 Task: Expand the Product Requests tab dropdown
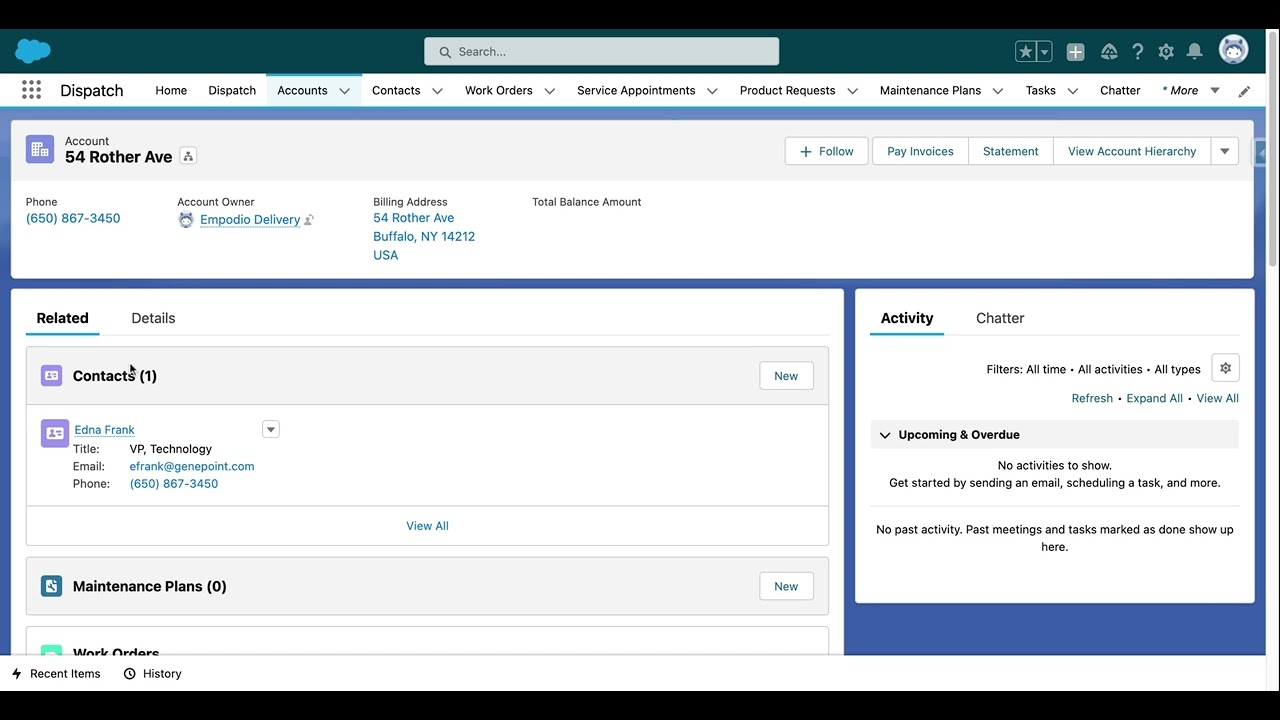(852, 91)
